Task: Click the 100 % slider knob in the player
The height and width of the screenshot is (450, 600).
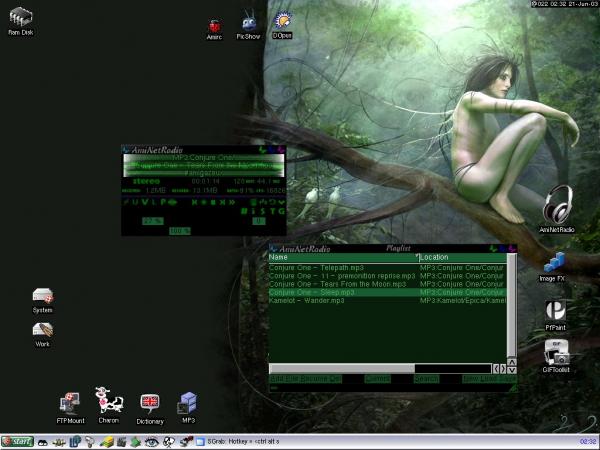Action: (180, 231)
